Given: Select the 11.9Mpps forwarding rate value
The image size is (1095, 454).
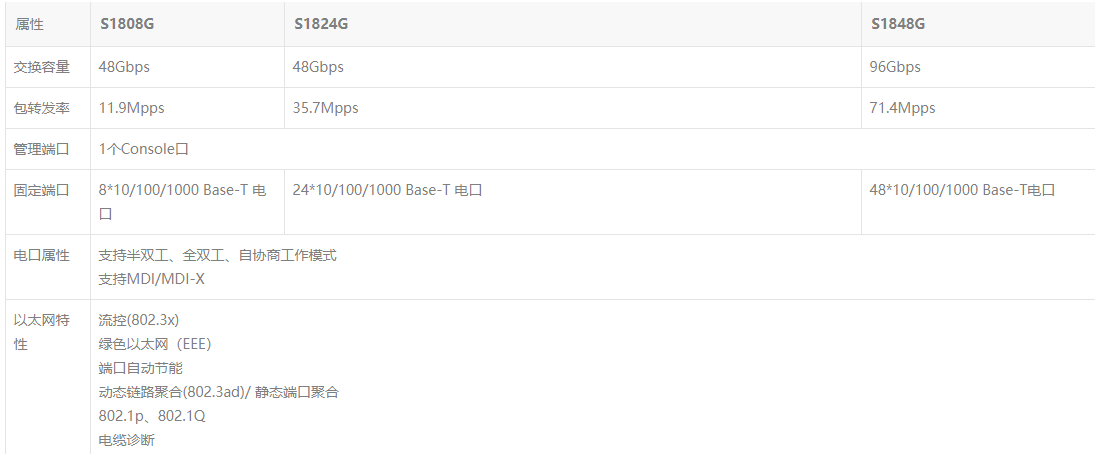Looking at the screenshot, I should point(131,108).
